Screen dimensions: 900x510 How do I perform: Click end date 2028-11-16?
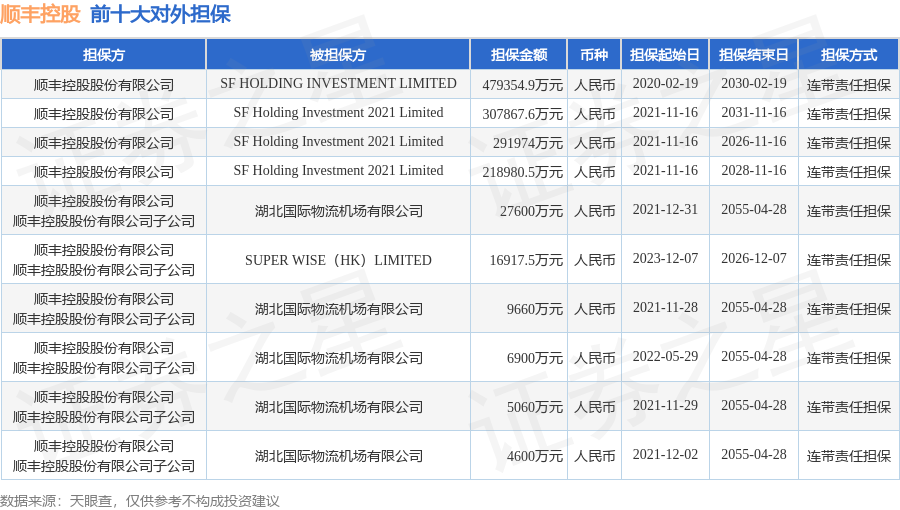click(x=754, y=171)
